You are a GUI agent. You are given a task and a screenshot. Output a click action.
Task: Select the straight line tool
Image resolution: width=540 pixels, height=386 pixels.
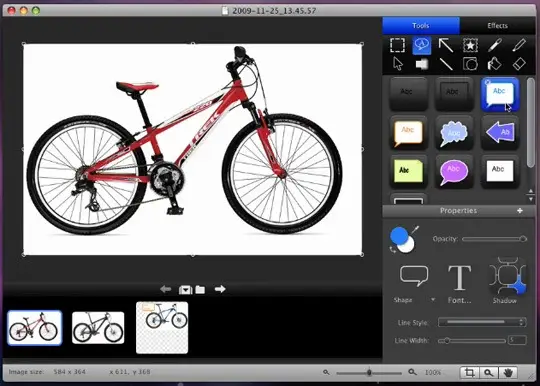(x=446, y=64)
